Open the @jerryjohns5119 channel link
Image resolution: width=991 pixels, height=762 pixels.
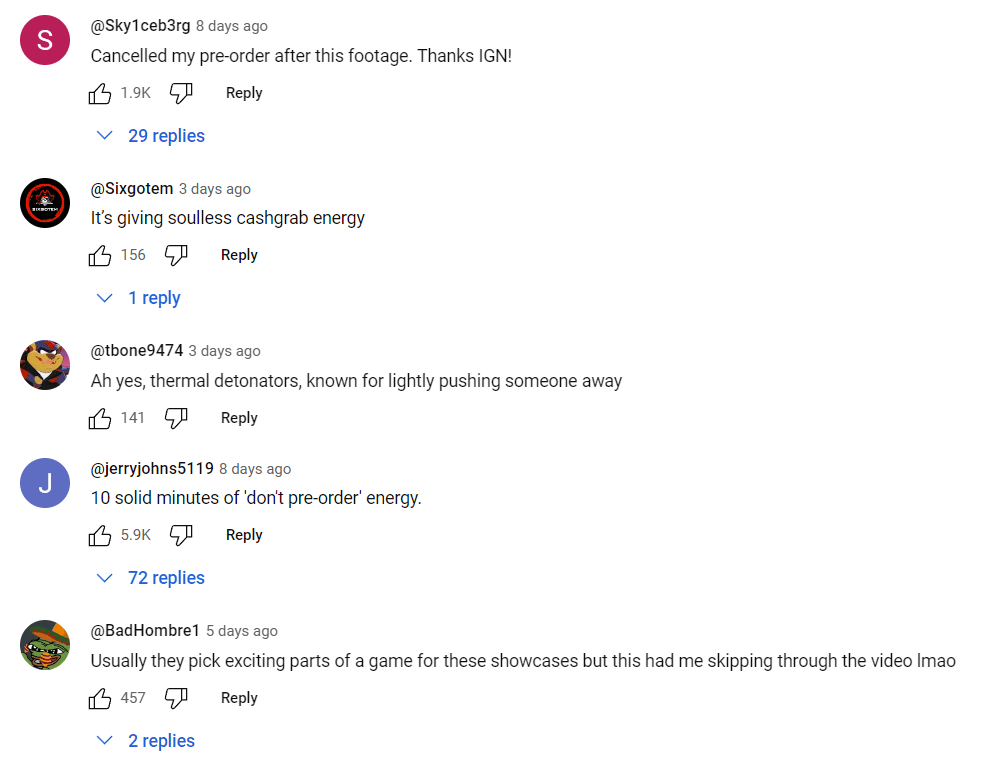(x=152, y=468)
